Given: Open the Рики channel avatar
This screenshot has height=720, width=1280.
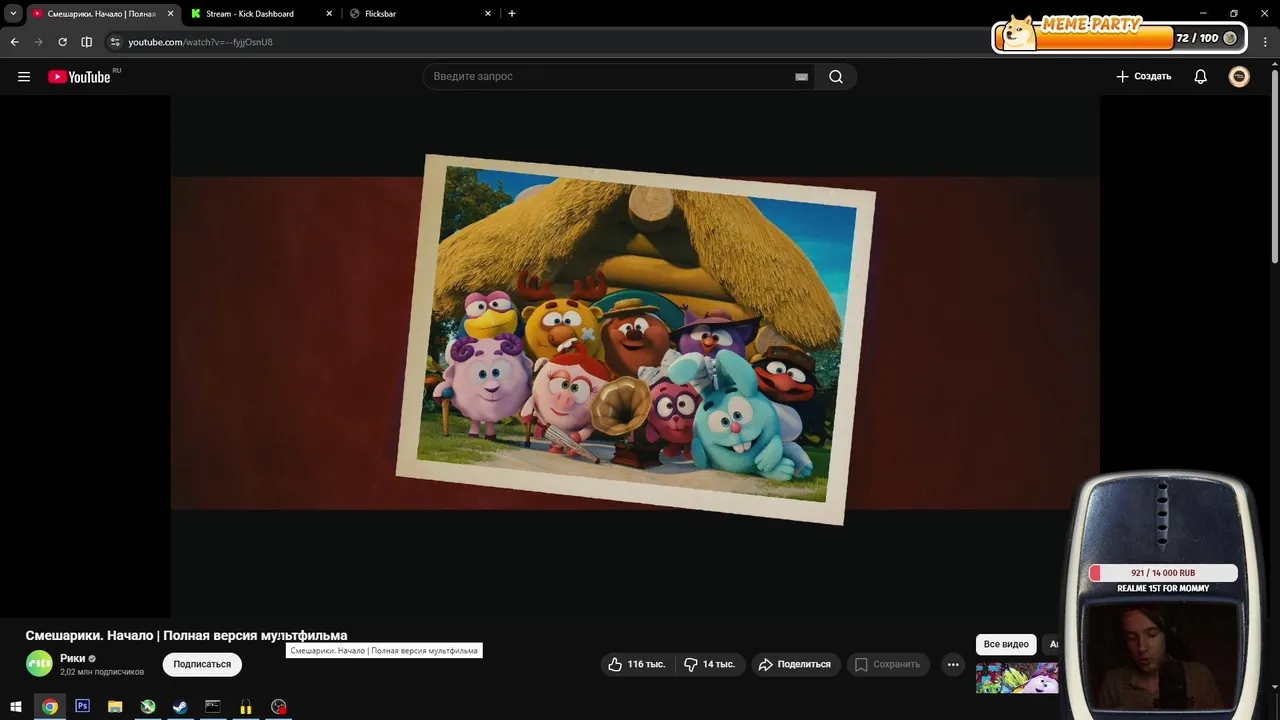Looking at the screenshot, I should click(39, 663).
